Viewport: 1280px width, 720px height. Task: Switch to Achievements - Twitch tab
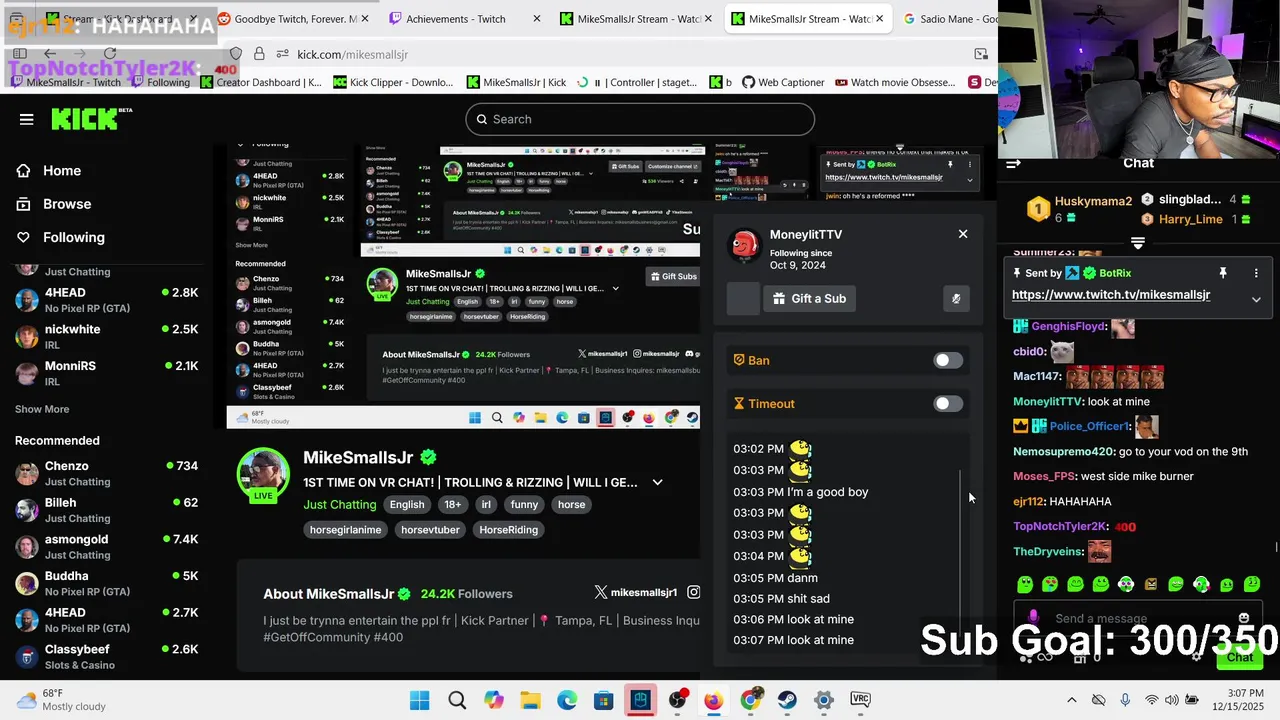tap(466, 19)
